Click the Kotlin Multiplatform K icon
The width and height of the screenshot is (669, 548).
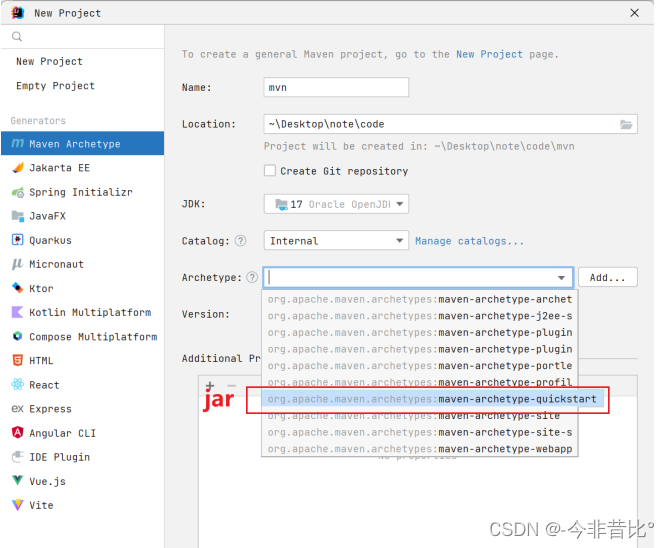pos(17,312)
